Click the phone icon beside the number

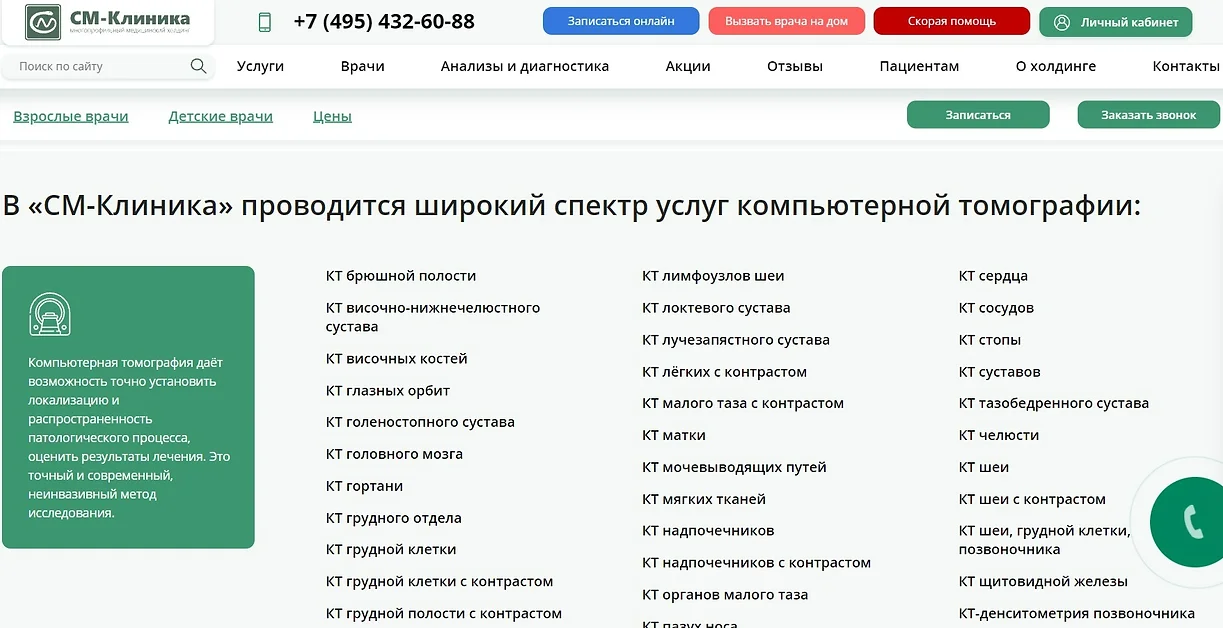tap(265, 22)
